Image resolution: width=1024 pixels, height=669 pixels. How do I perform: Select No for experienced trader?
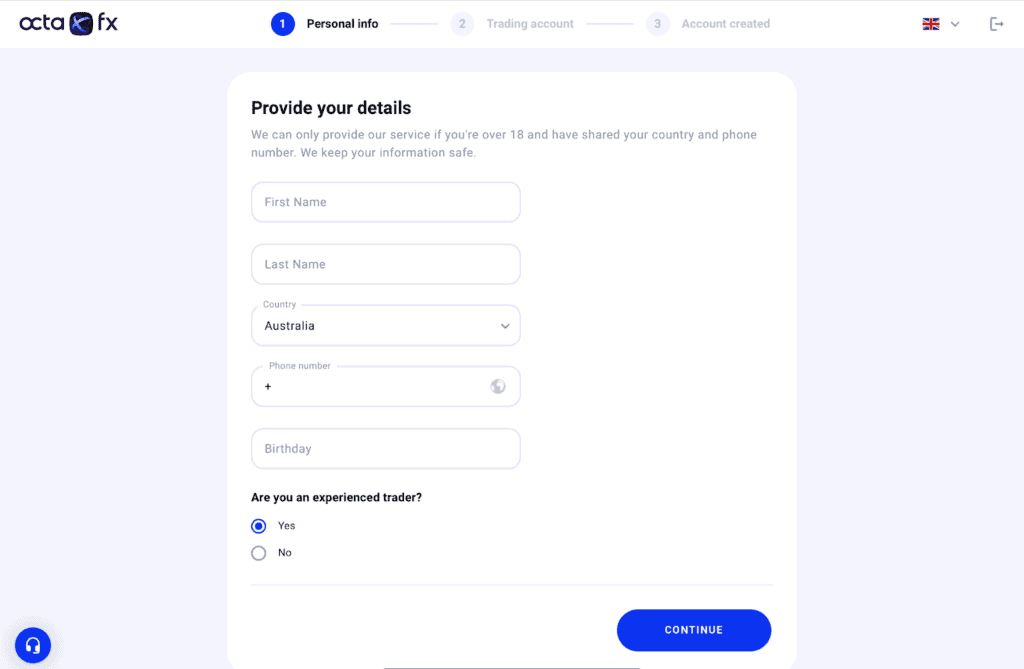coord(259,553)
